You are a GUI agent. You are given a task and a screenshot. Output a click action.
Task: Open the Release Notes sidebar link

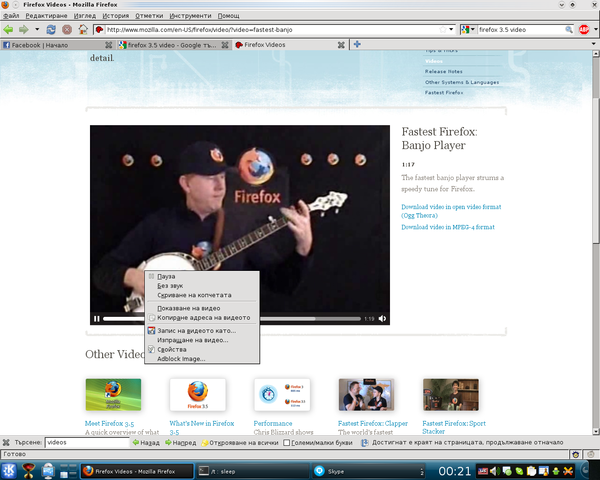tap(443, 72)
